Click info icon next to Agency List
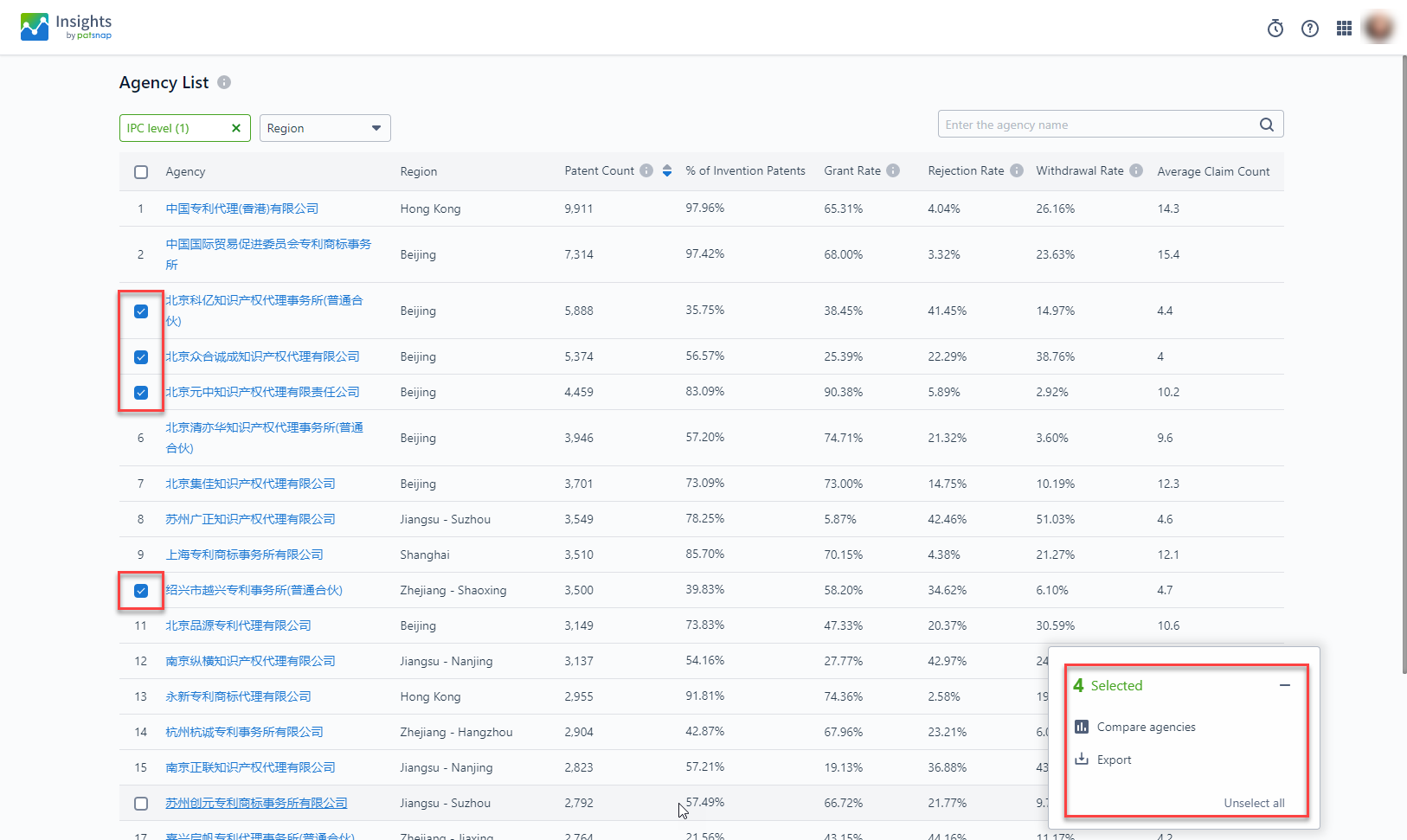Image resolution: width=1407 pixels, height=840 pixels. 224,82
